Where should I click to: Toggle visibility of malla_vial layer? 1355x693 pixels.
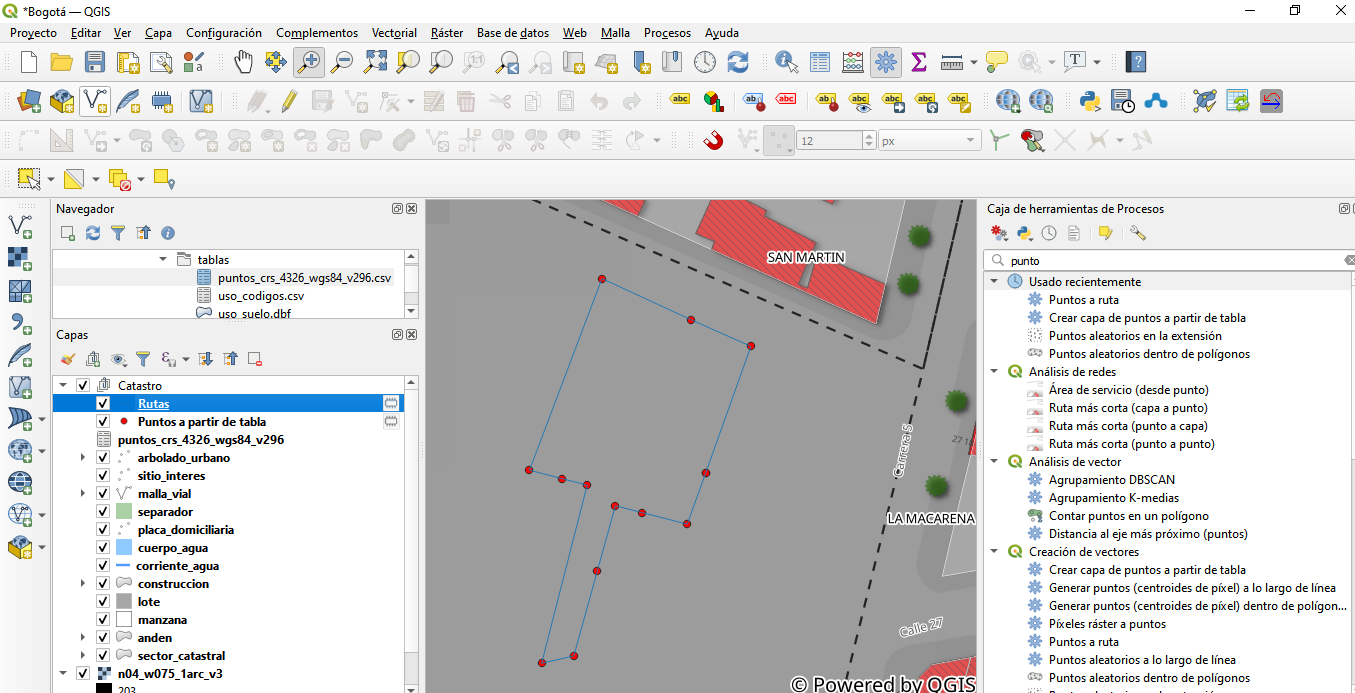[x=102, y=494]
